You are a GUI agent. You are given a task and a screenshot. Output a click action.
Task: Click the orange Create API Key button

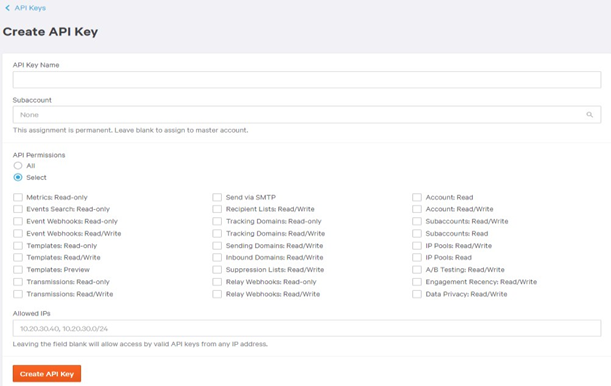[x=47, y=374]
